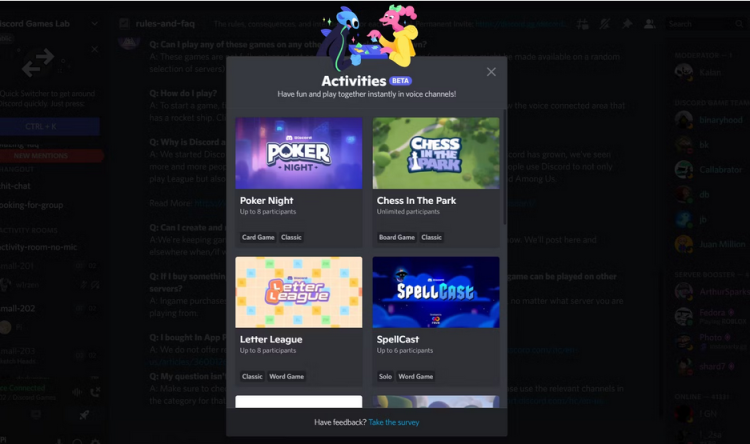750x444 pixels.
Task: Open binaryhood's profile in the member list
Action: click(710, 120)
